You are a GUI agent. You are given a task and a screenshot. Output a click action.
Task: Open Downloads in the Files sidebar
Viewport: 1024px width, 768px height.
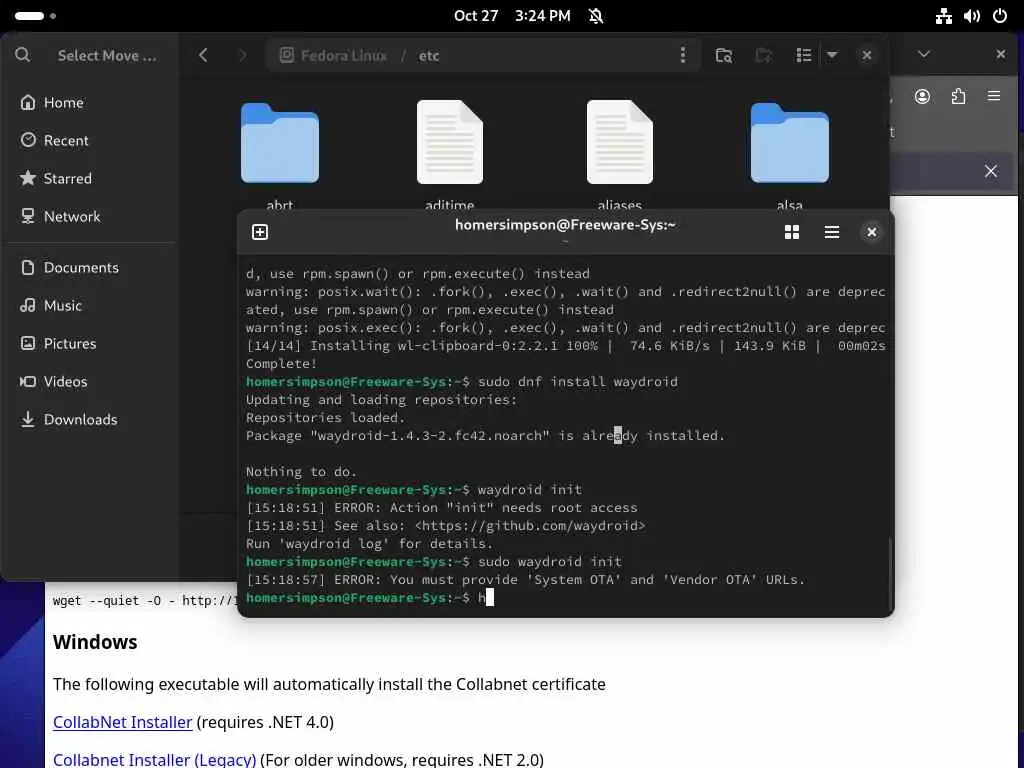coord(91,419)
